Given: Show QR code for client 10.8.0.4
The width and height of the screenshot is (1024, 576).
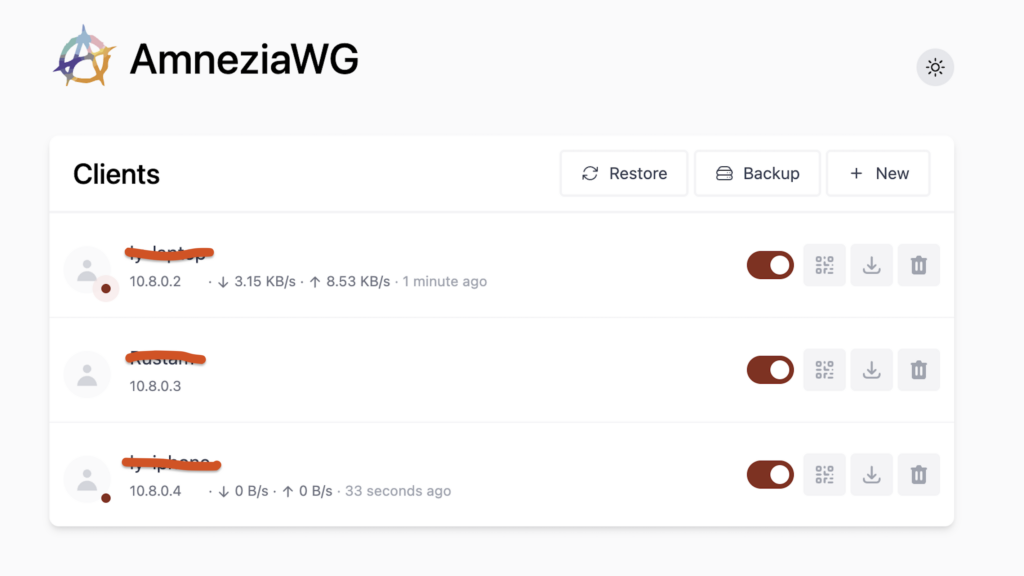Looking at the screenshot, I should pos(824,474).
